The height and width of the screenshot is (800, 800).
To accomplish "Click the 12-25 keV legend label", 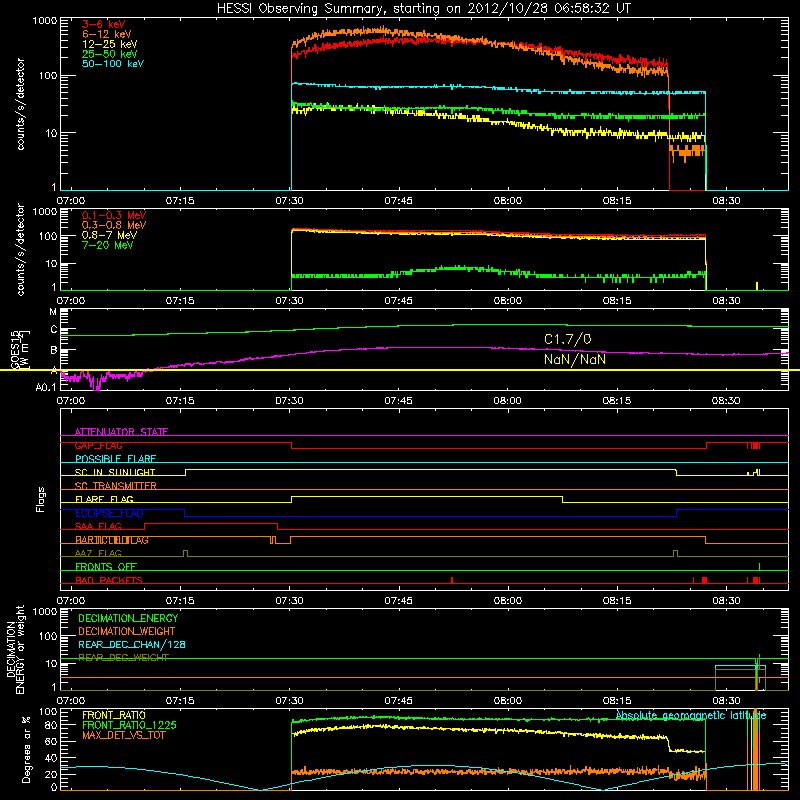I will (110, 44).
